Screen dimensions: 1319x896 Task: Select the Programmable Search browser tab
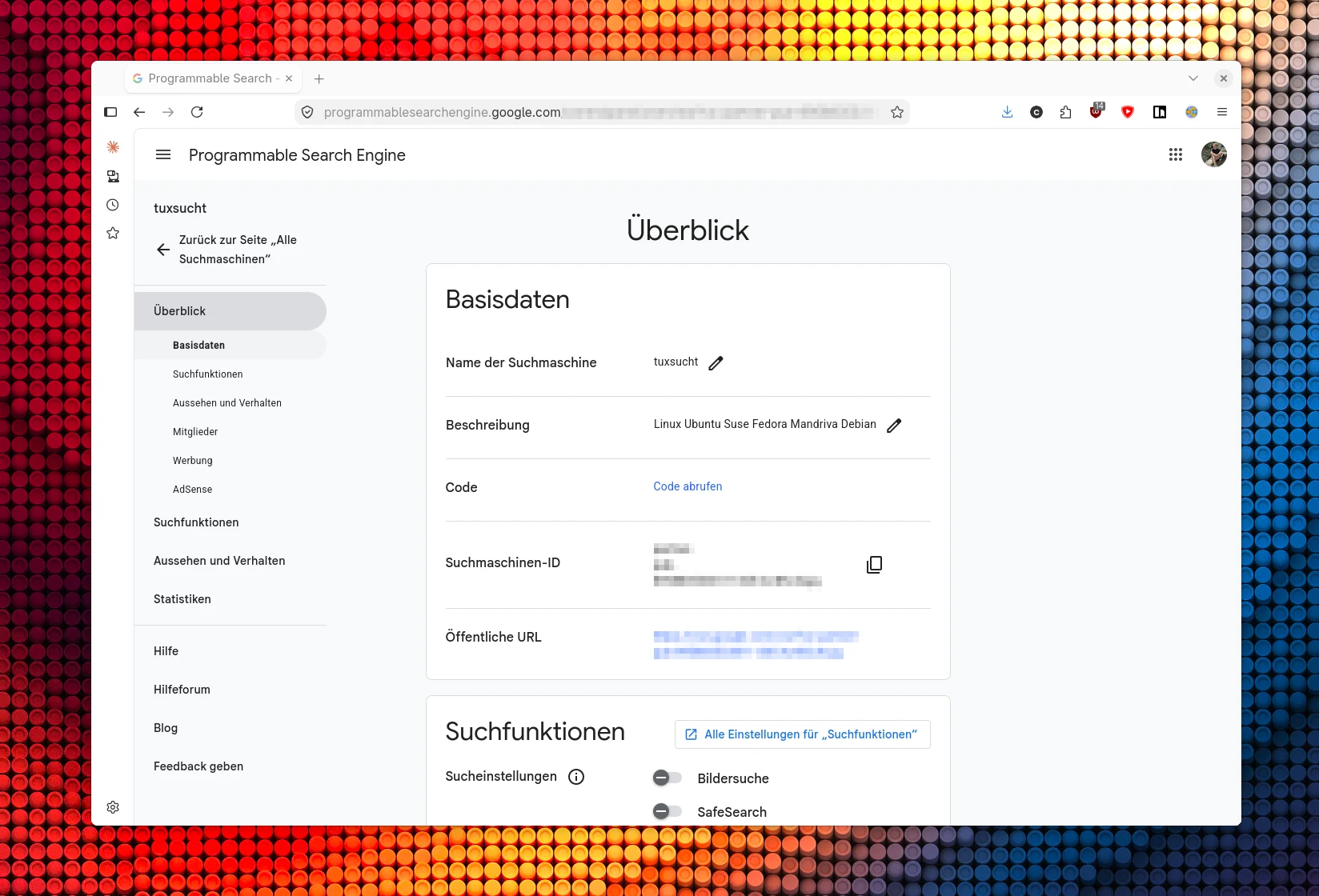click(x=213, y=78)
